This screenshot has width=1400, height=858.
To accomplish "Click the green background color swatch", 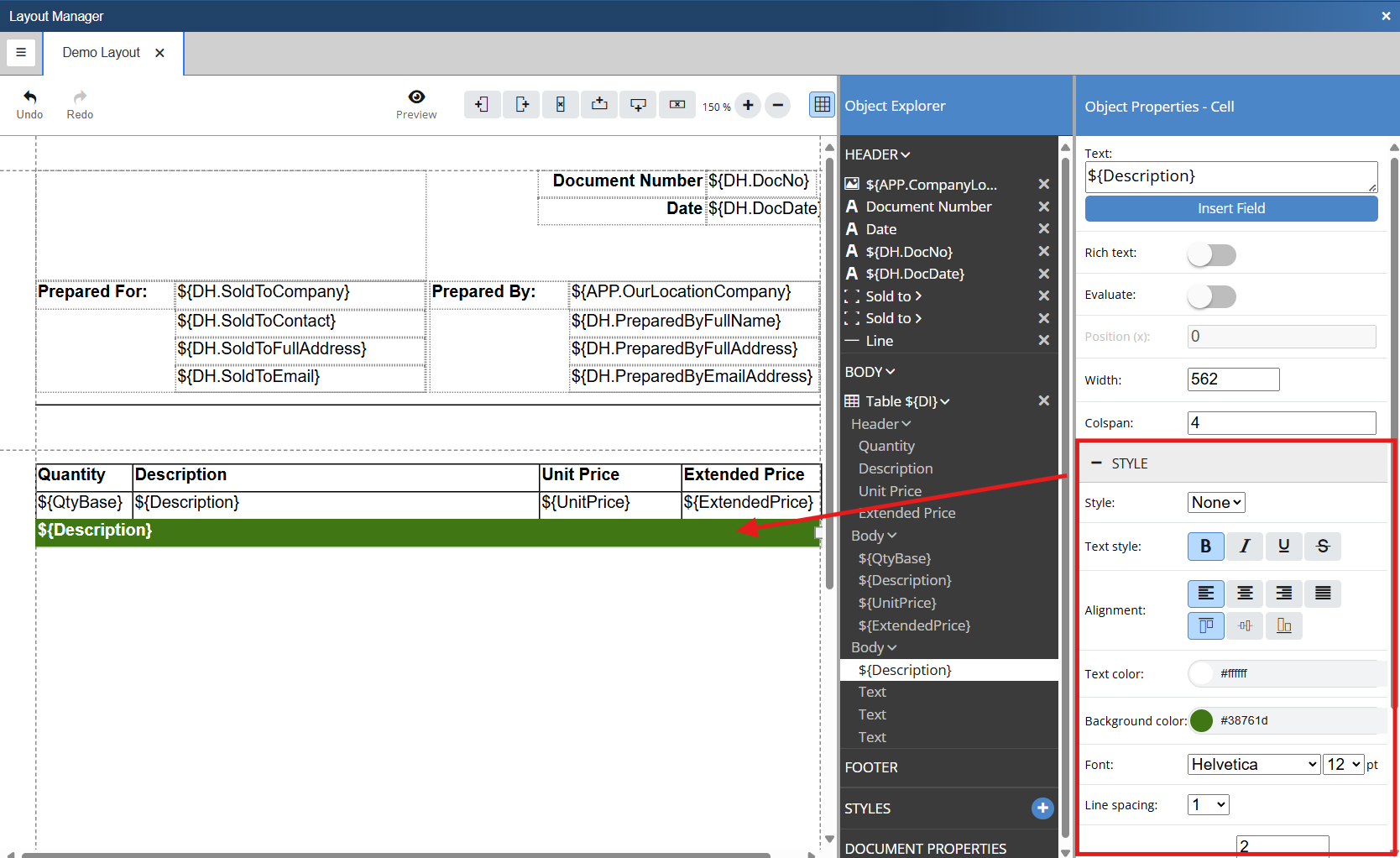I will pyautogui.click(x=1202, y=720).
